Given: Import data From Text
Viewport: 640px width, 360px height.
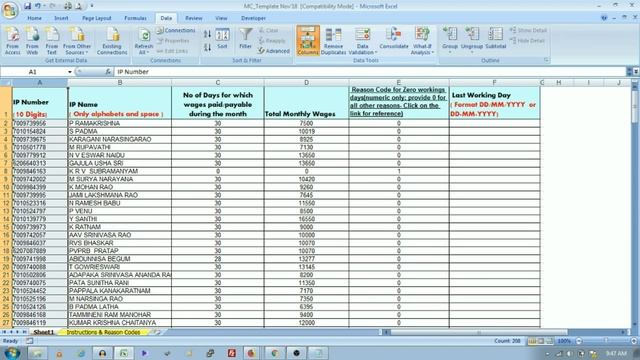Looking at the screenshot, I should (x=51, y=41).
